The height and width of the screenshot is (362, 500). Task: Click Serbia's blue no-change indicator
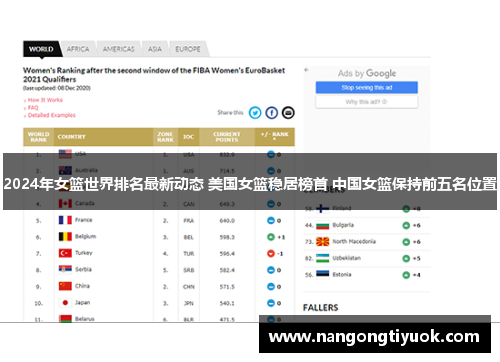[x=271, y=270]
